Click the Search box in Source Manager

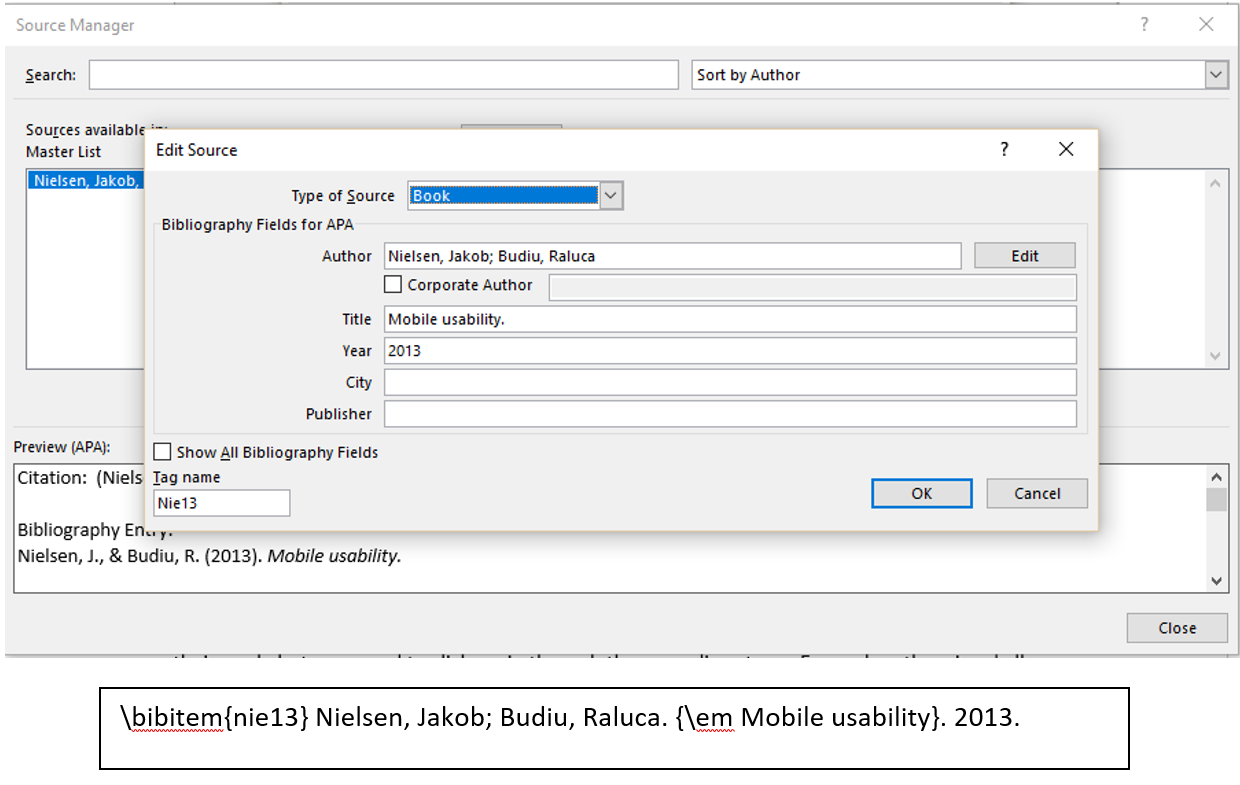click(x=383, y=75)
